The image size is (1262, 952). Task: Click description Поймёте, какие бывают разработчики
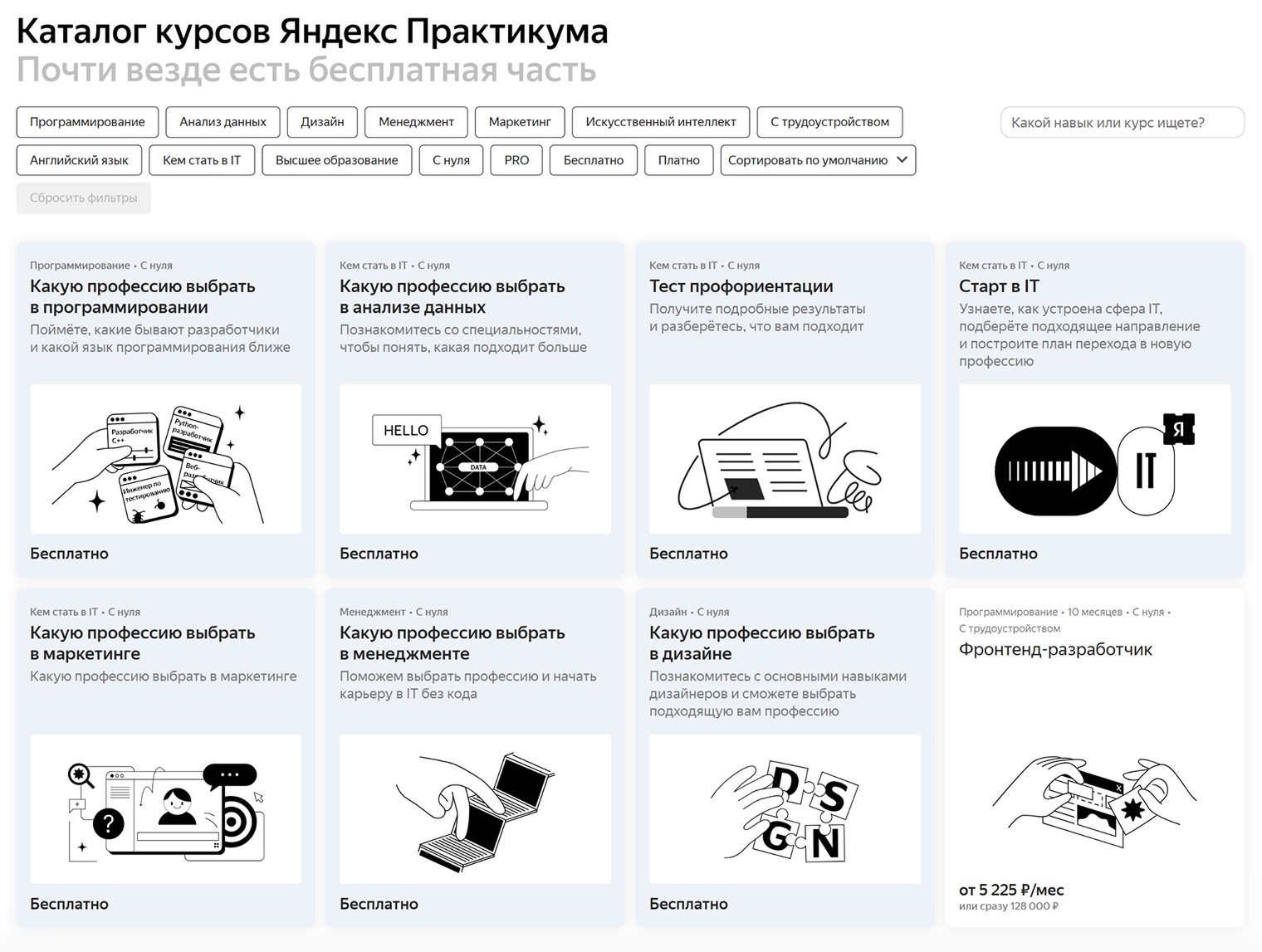click(160, 339)
